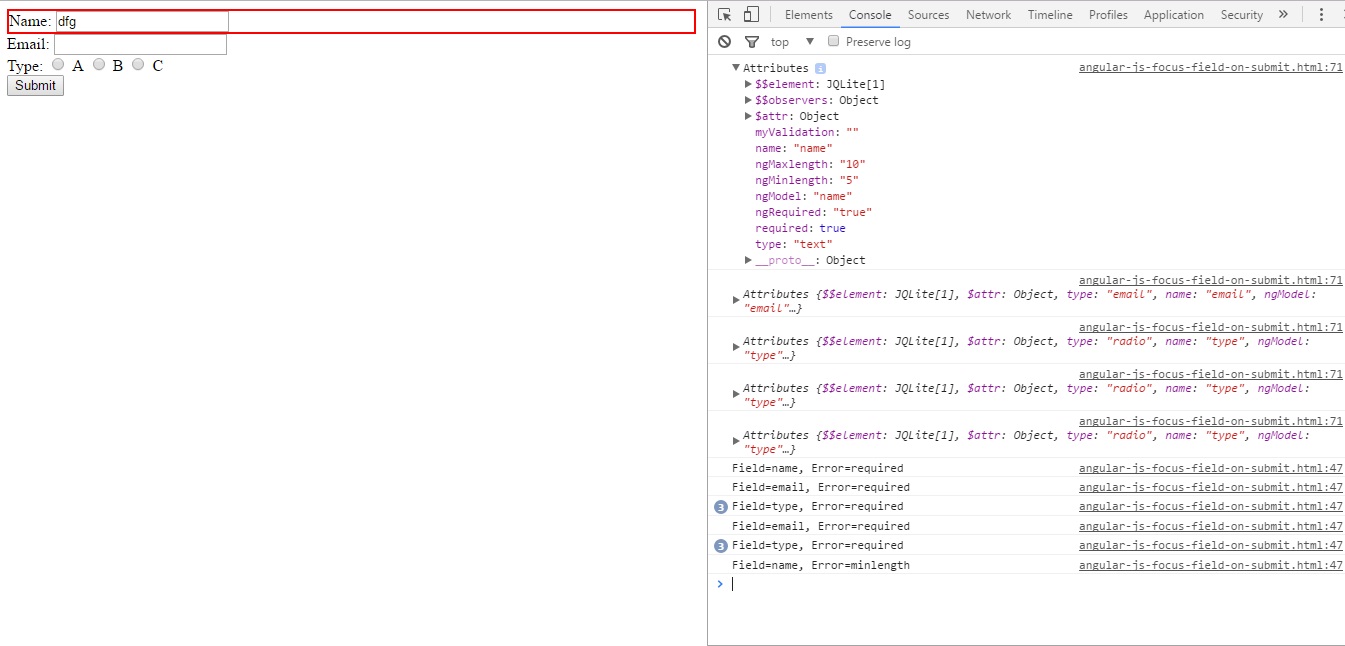Viewport: 1345px width, 646px height.
Task: Switch to the Sources tab
Action: pos(928,14)
